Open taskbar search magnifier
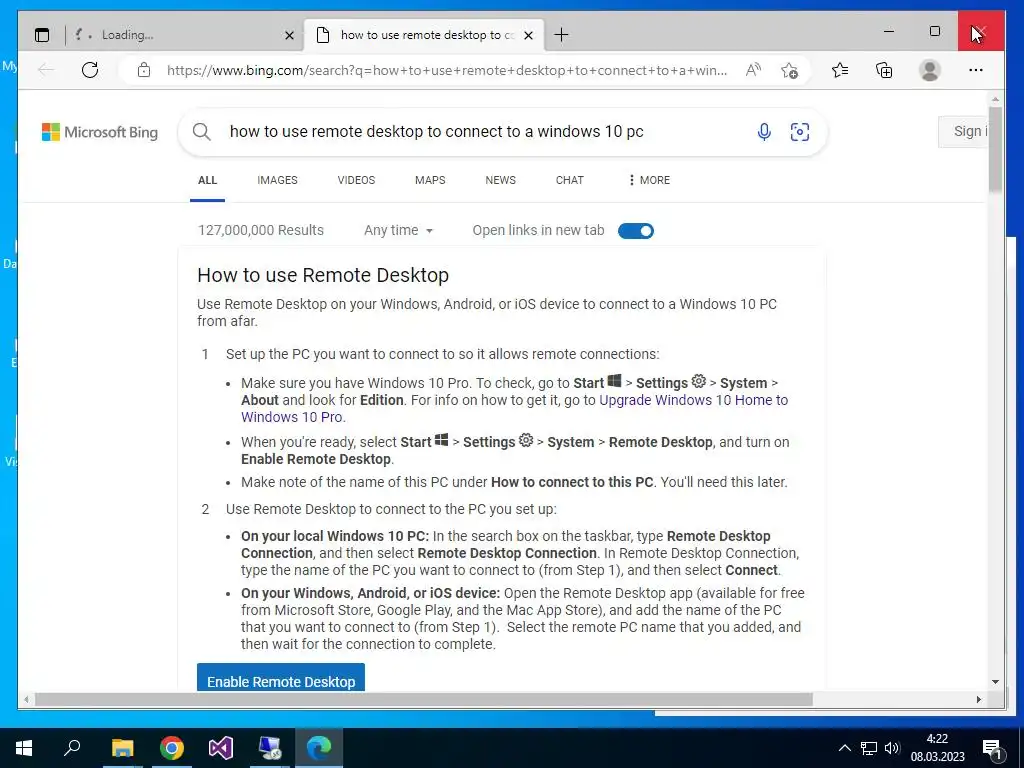1024x768 pixels. tap(72, 748)
